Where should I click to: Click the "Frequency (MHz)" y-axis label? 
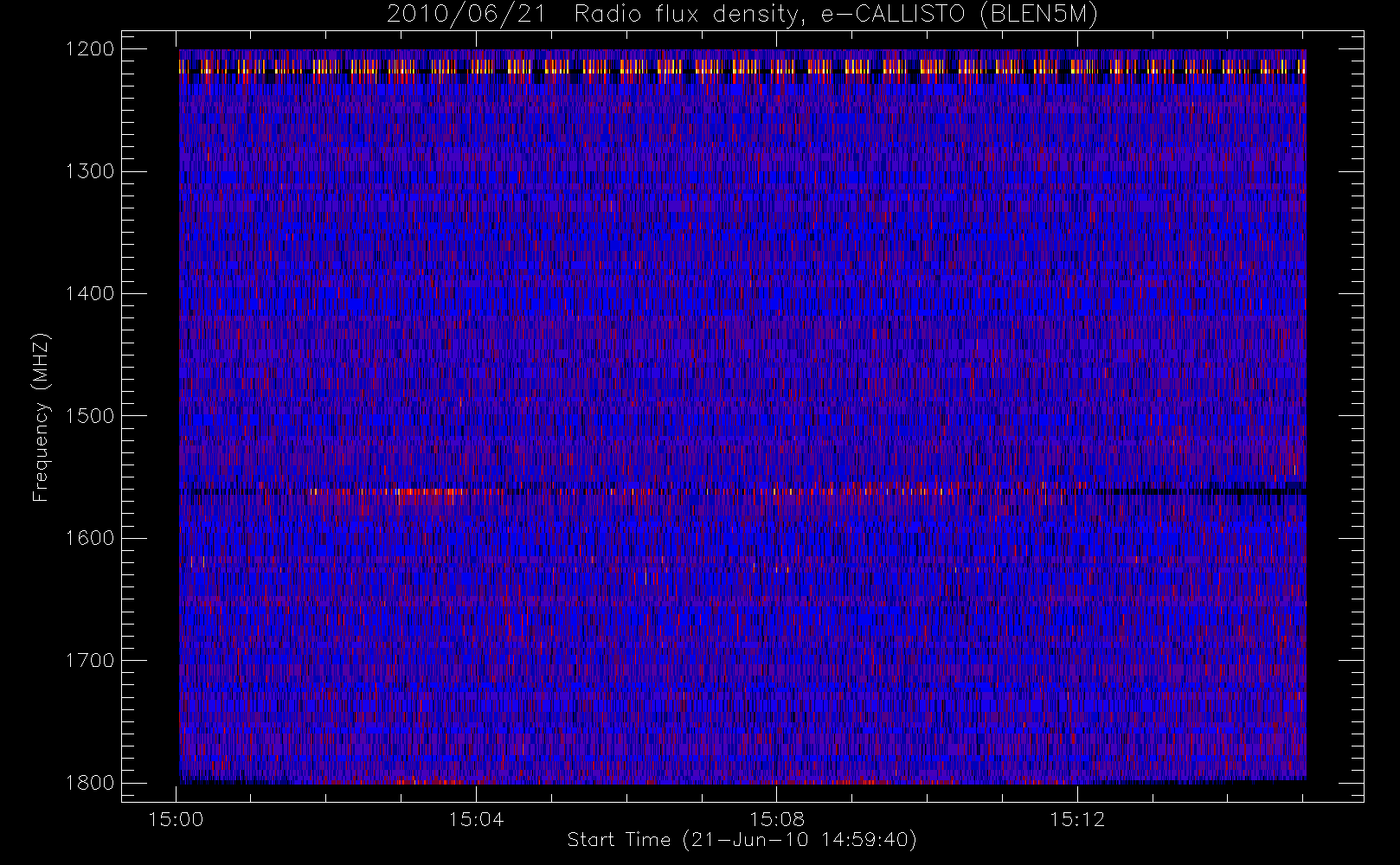tap(41, 417)
